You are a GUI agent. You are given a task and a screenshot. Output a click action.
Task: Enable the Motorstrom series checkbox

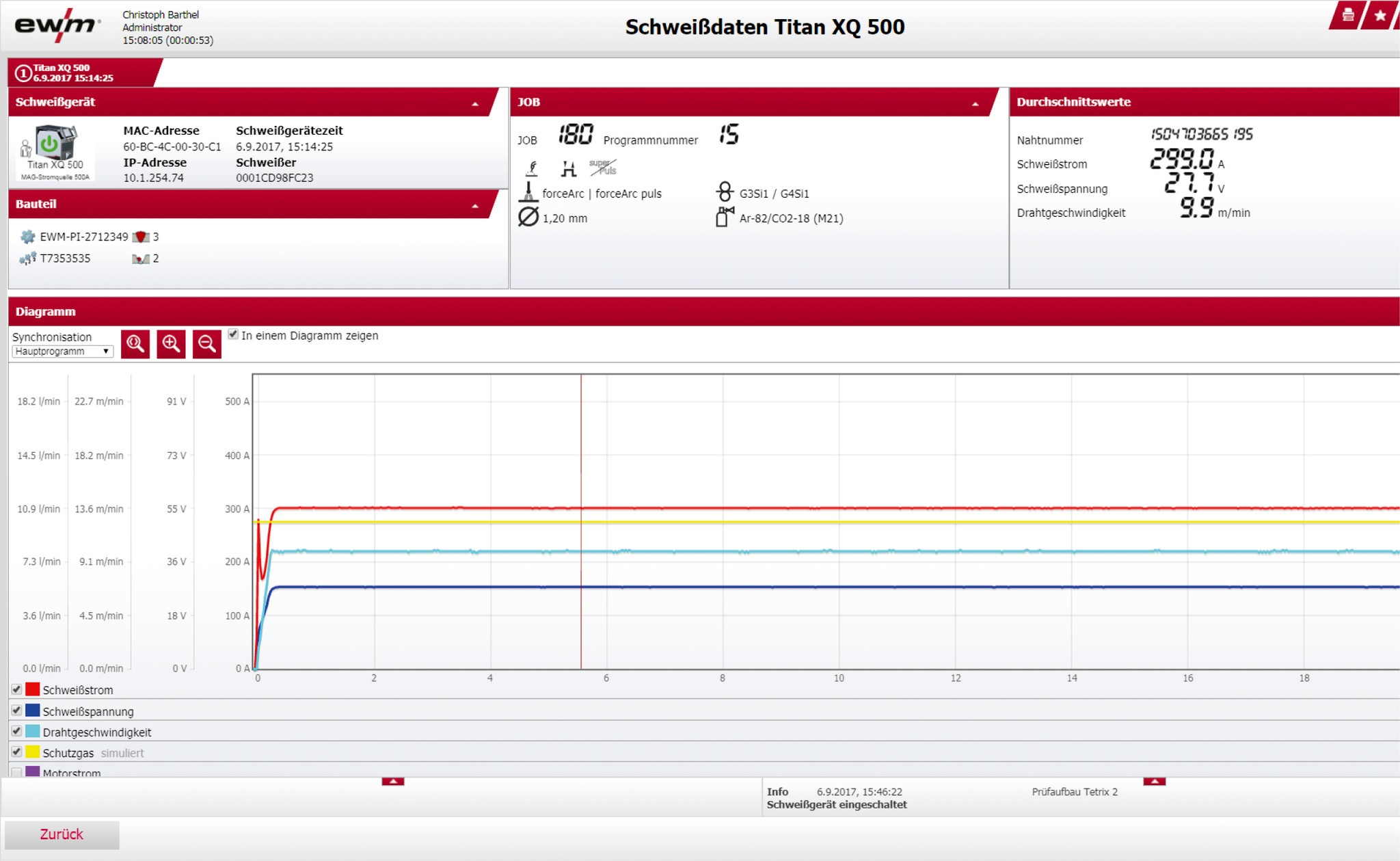[x=16, y=772]
